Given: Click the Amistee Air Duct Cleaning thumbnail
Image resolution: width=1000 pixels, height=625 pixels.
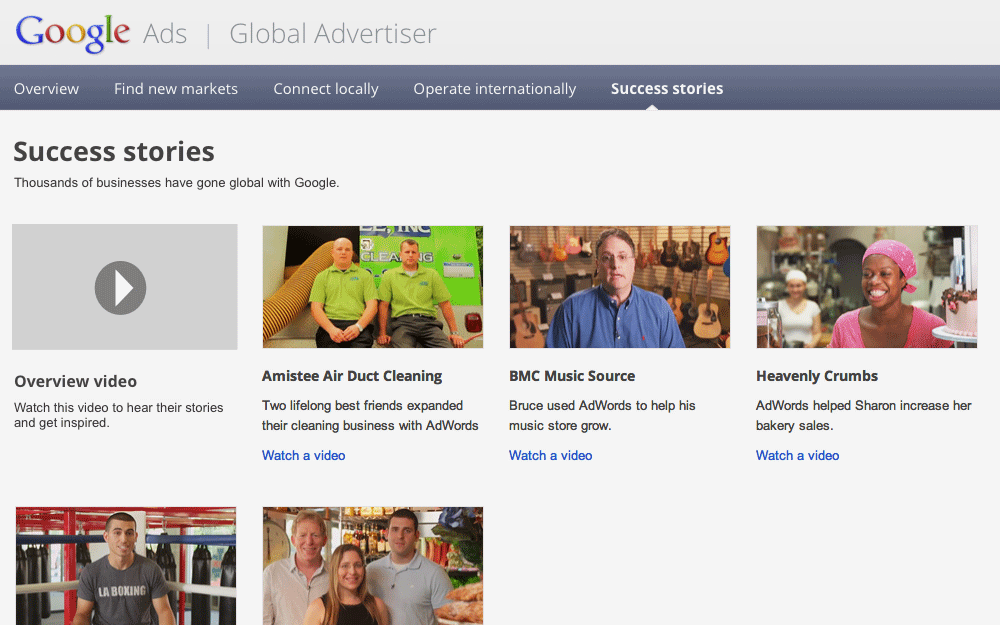Looking at the screenshot, I should coord(372,287).
